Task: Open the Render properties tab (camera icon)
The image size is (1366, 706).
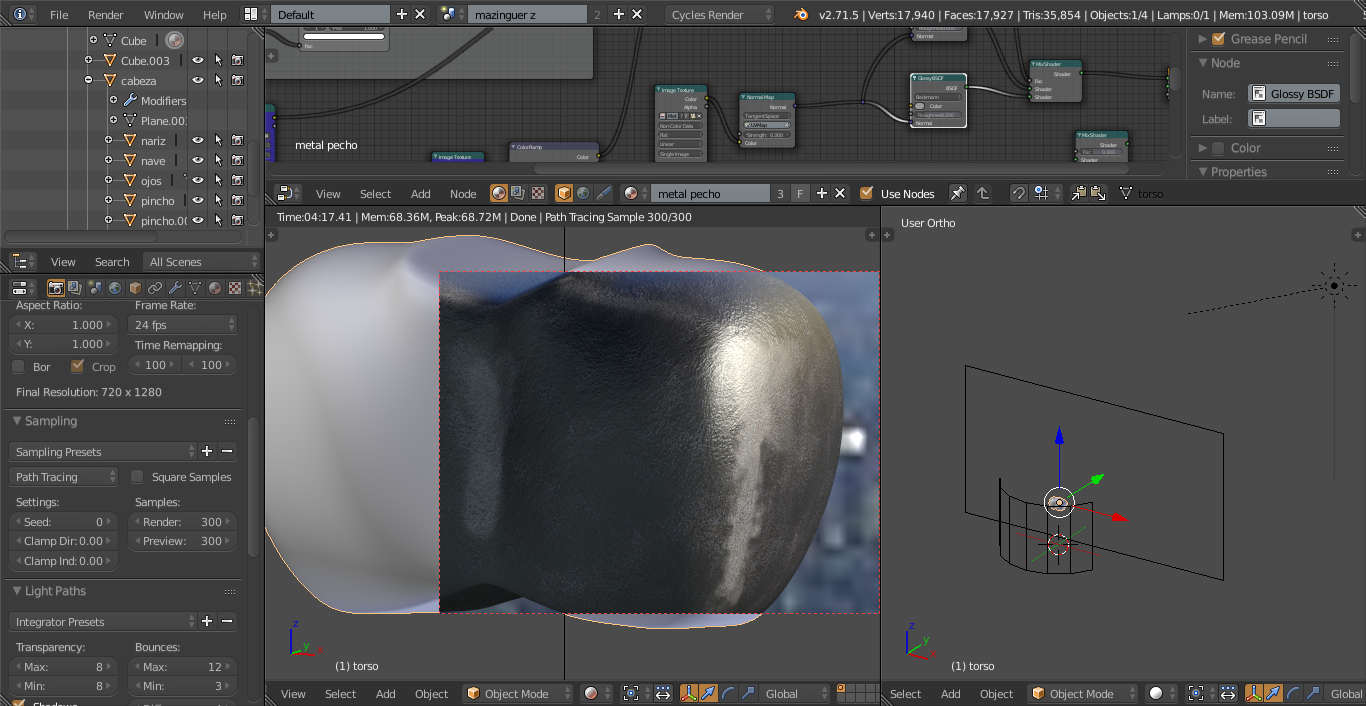Action: click(x=56, y=288)
